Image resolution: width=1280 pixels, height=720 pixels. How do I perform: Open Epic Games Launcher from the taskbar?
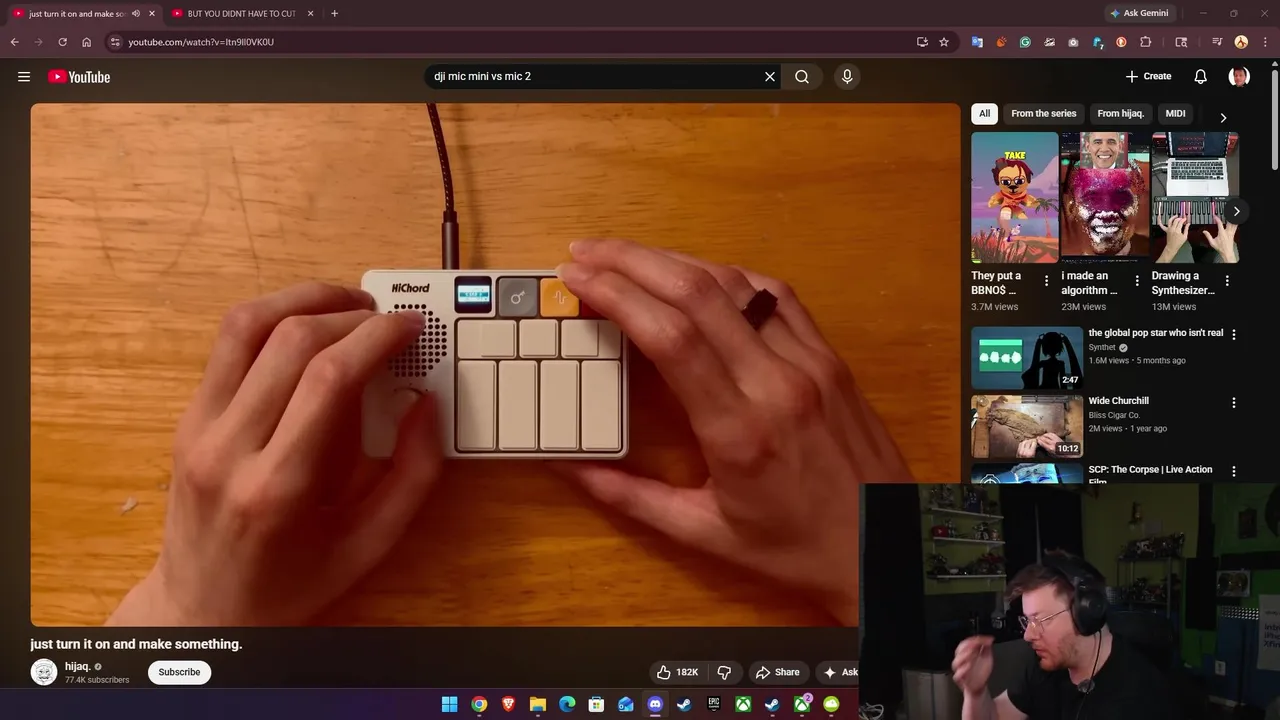click(714, 705)
